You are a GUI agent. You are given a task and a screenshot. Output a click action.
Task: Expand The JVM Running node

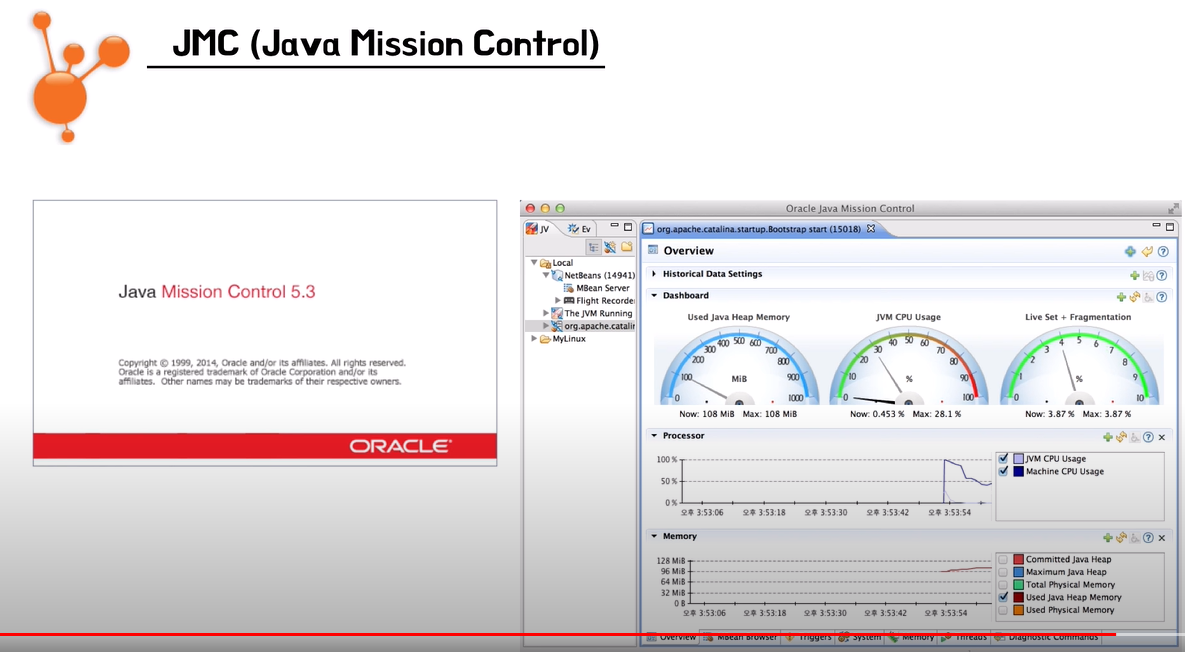coord(546,313)
